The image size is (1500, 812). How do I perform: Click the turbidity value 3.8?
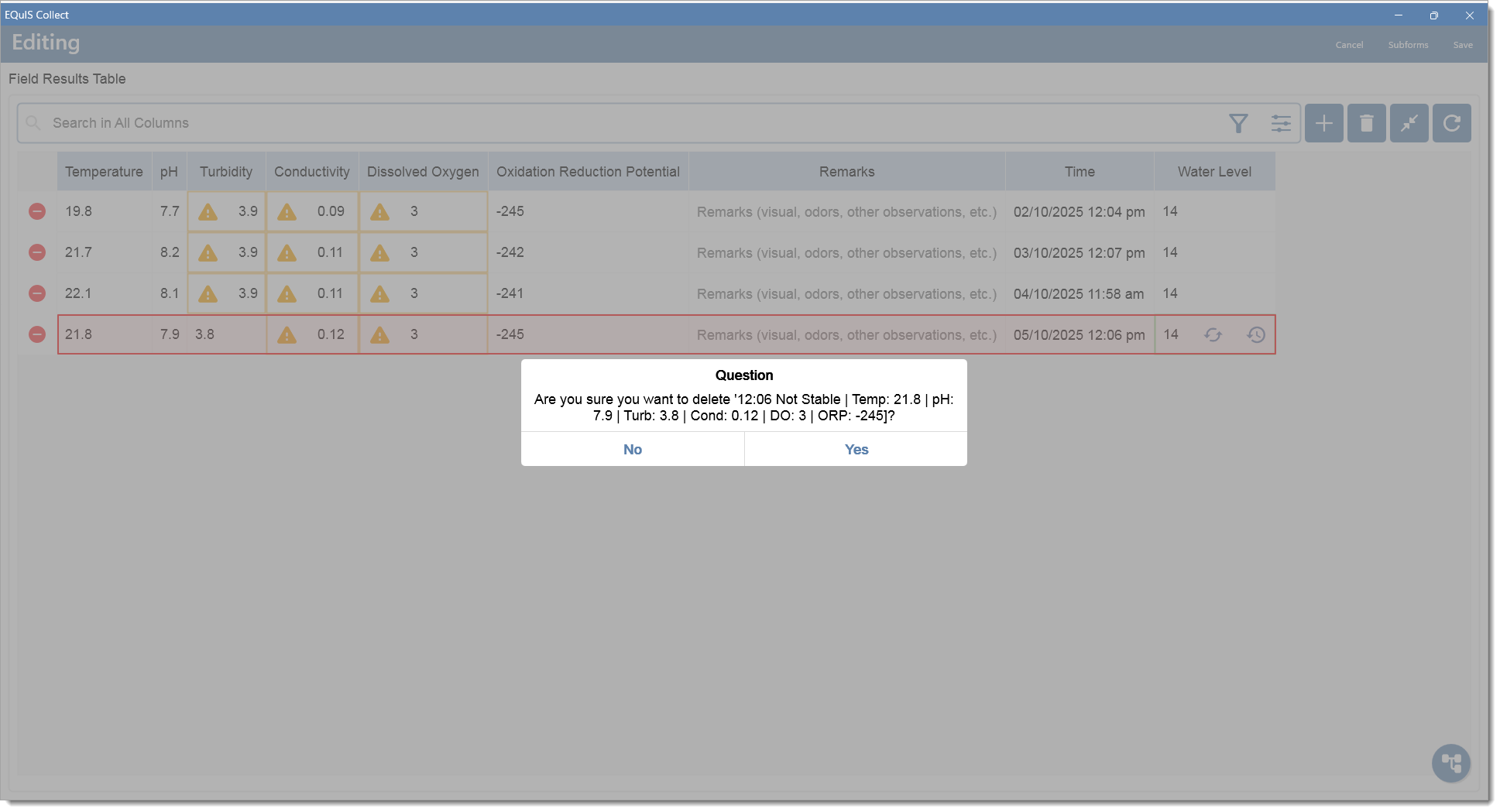(204, 334)
